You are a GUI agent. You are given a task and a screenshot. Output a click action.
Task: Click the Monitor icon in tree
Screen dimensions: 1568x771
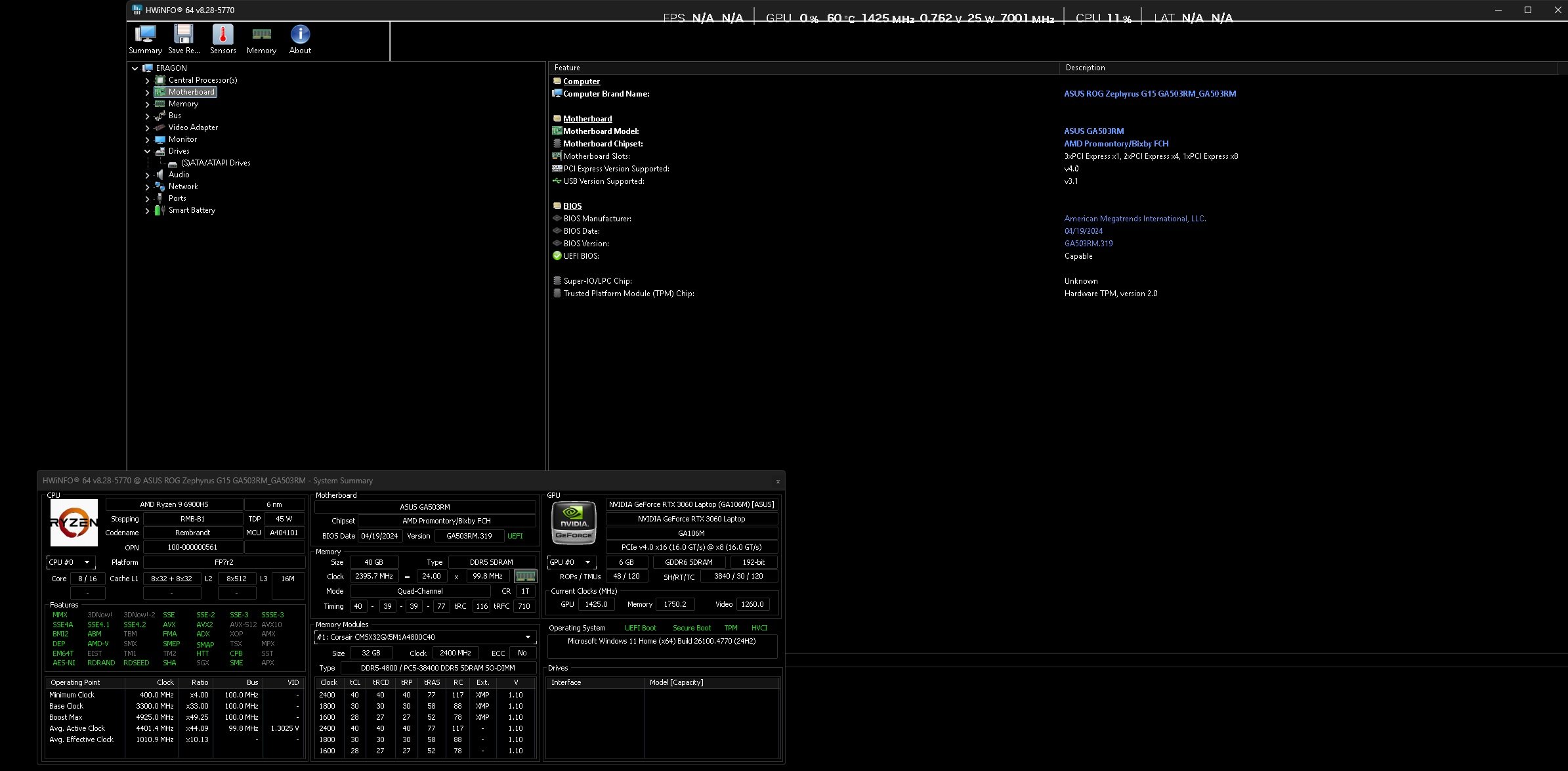[x=159, y=139]
